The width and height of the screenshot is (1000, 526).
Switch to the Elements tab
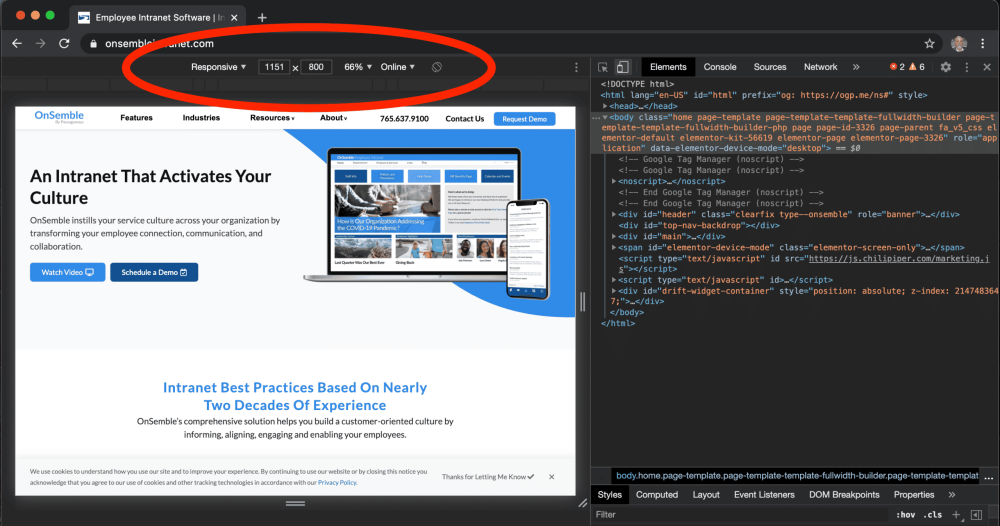pos(668,67)
